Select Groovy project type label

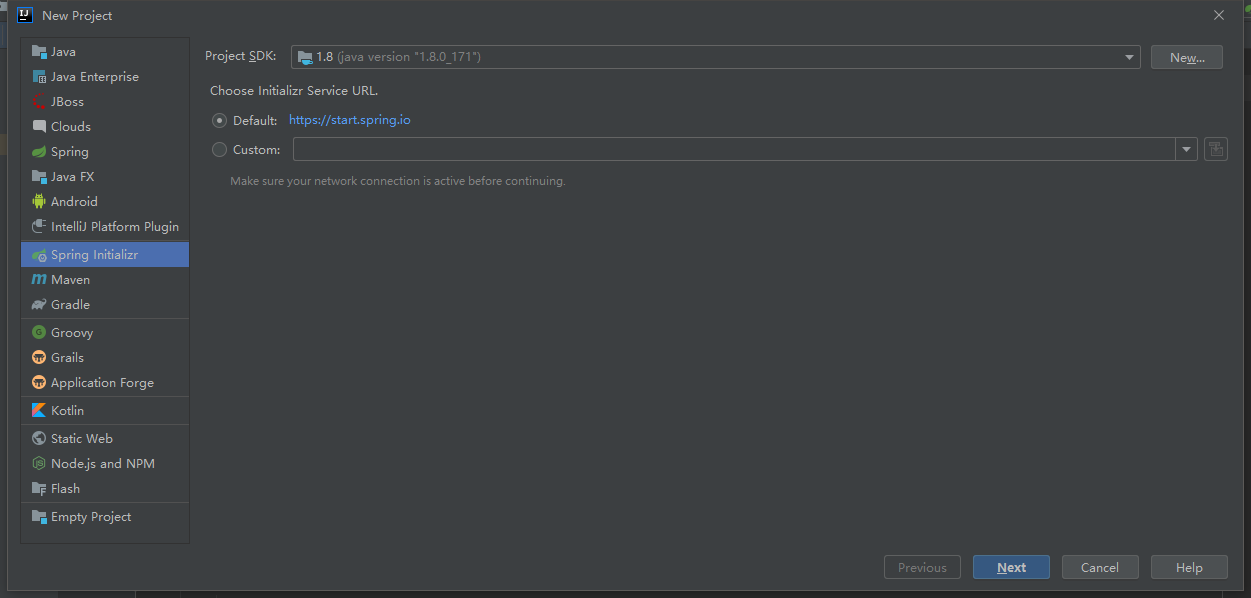[x=72, y=333]
